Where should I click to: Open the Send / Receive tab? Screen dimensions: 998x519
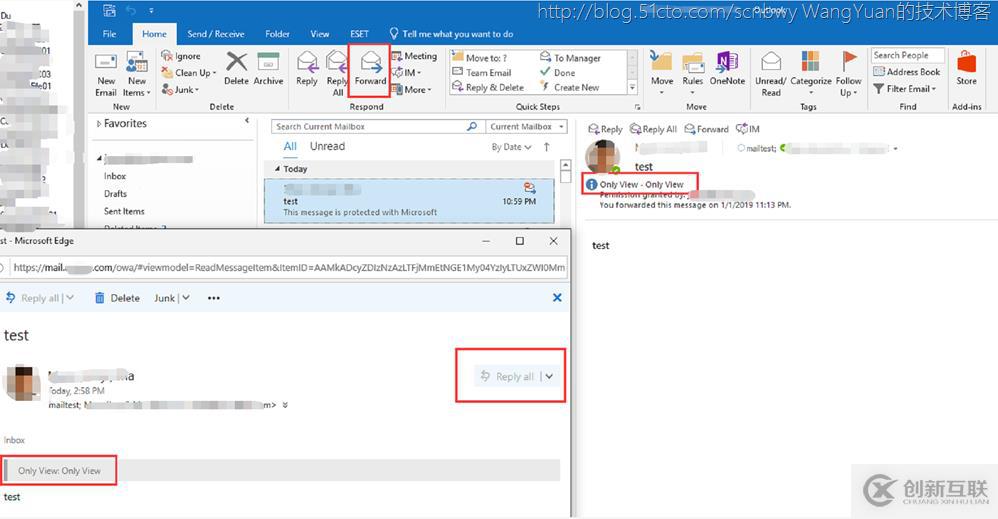[x=216, y=34]
